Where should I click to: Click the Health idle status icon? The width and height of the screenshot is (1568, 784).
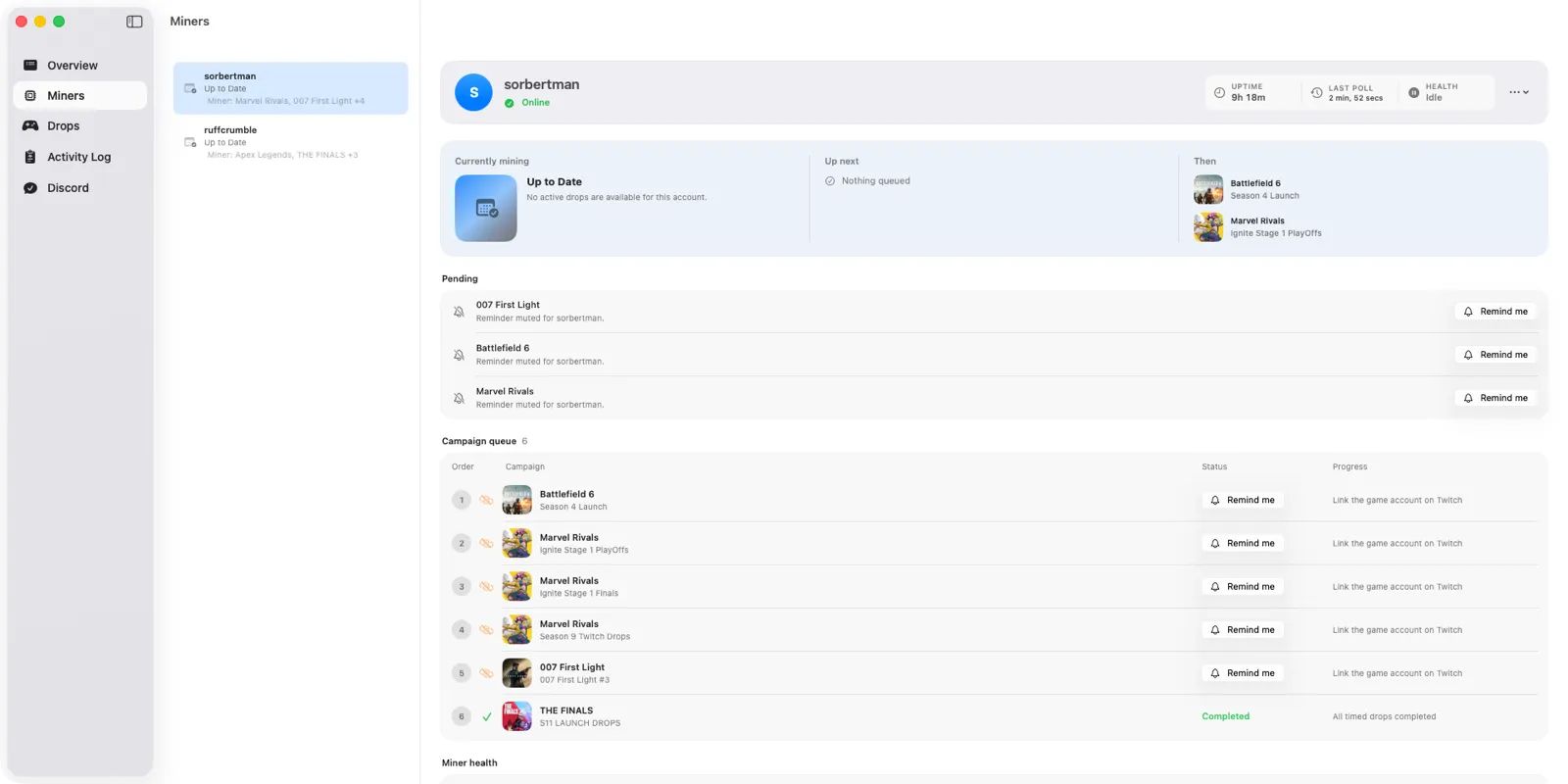pos(1413,93)
